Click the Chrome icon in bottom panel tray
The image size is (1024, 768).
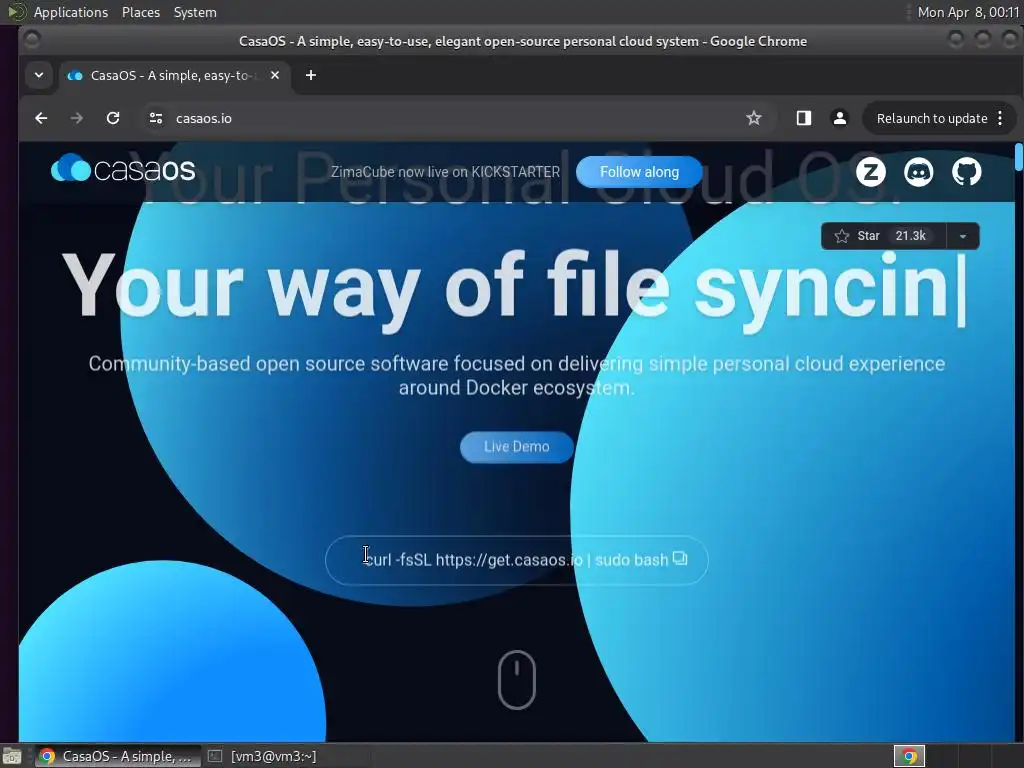coord(909,756)
